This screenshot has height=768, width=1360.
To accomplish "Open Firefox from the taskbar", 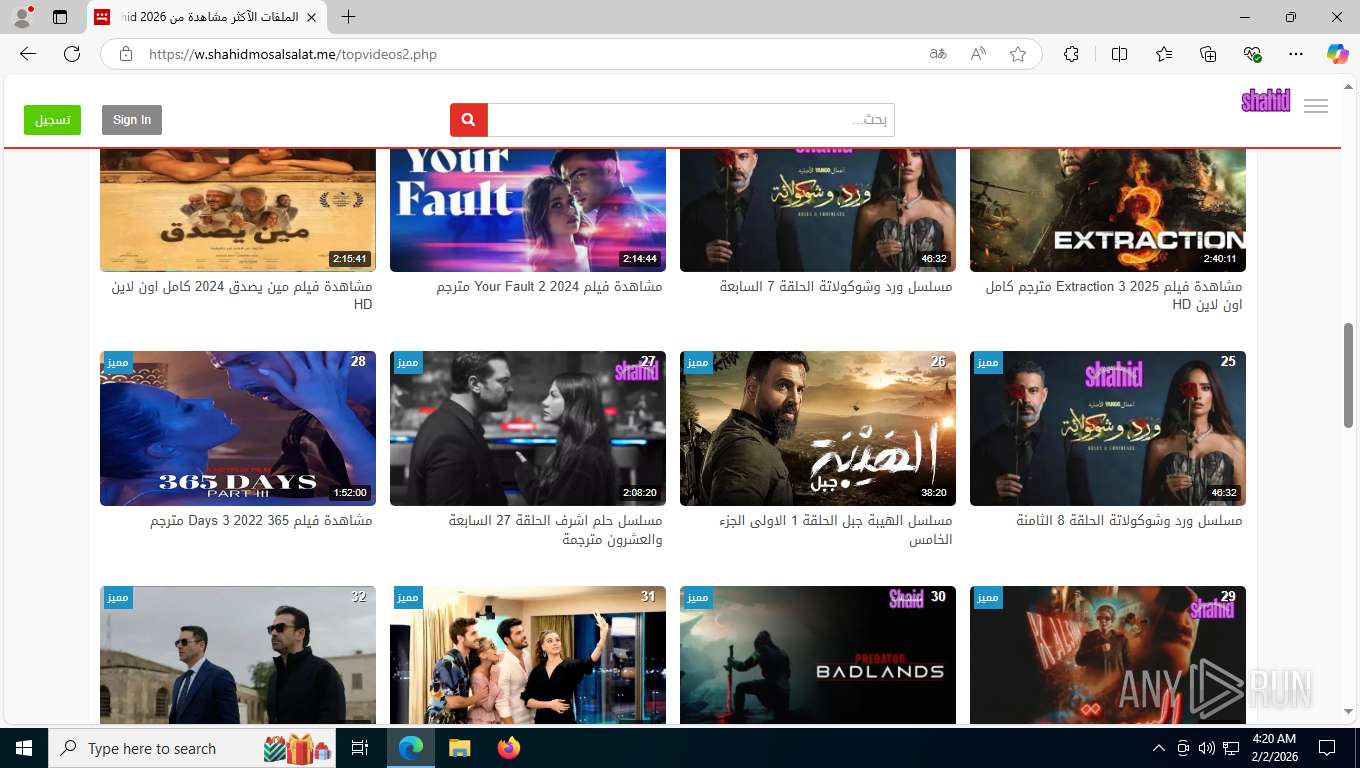I will pos(509,748).
